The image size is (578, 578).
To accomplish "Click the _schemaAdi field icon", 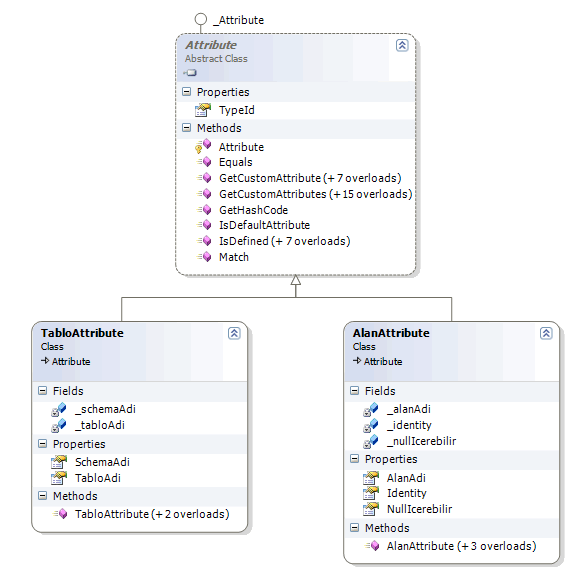I will coord(59,410).
